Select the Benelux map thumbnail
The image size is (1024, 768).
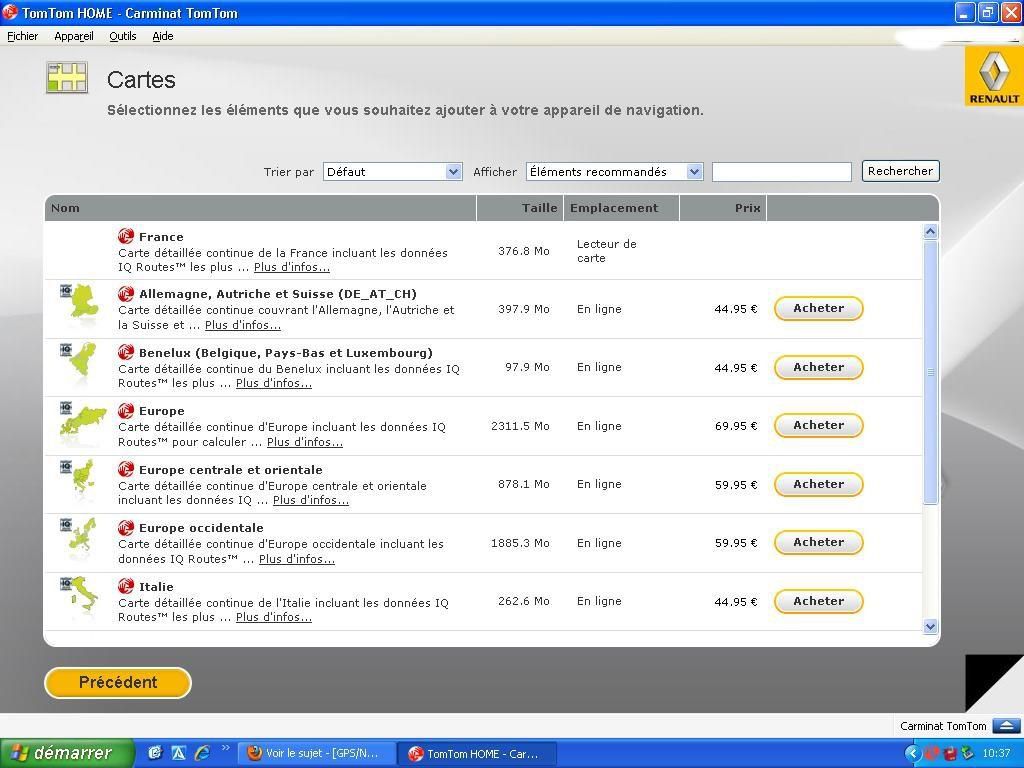[x=80, y=362]
